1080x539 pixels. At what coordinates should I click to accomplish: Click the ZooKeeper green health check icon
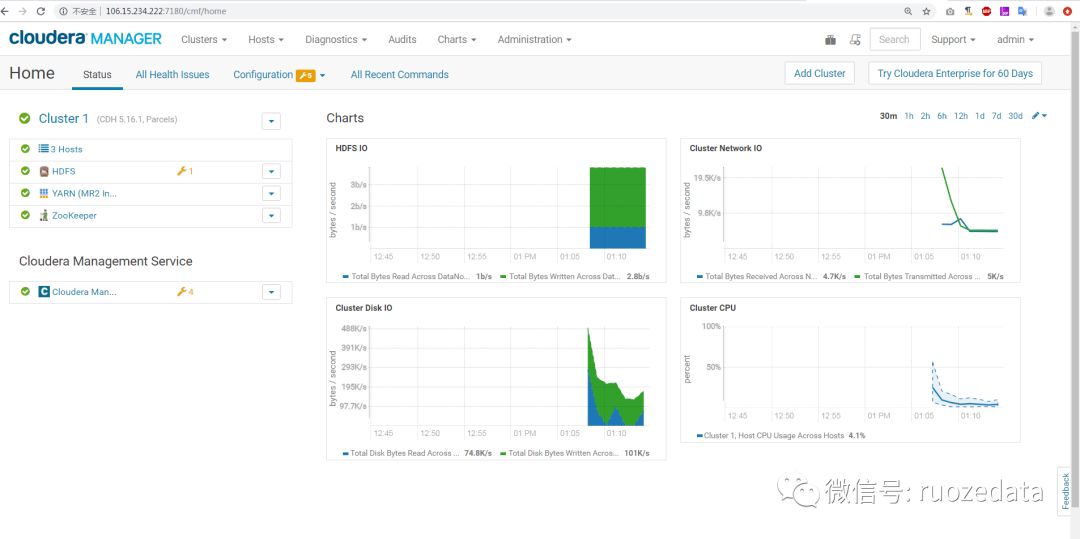click(x=25, y=215)
